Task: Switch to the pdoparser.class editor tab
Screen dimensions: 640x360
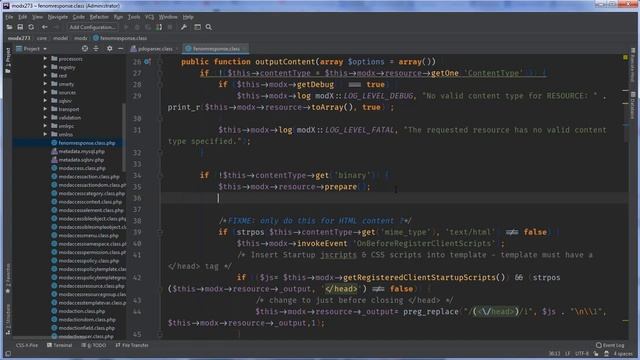Action: pos(155,49)
